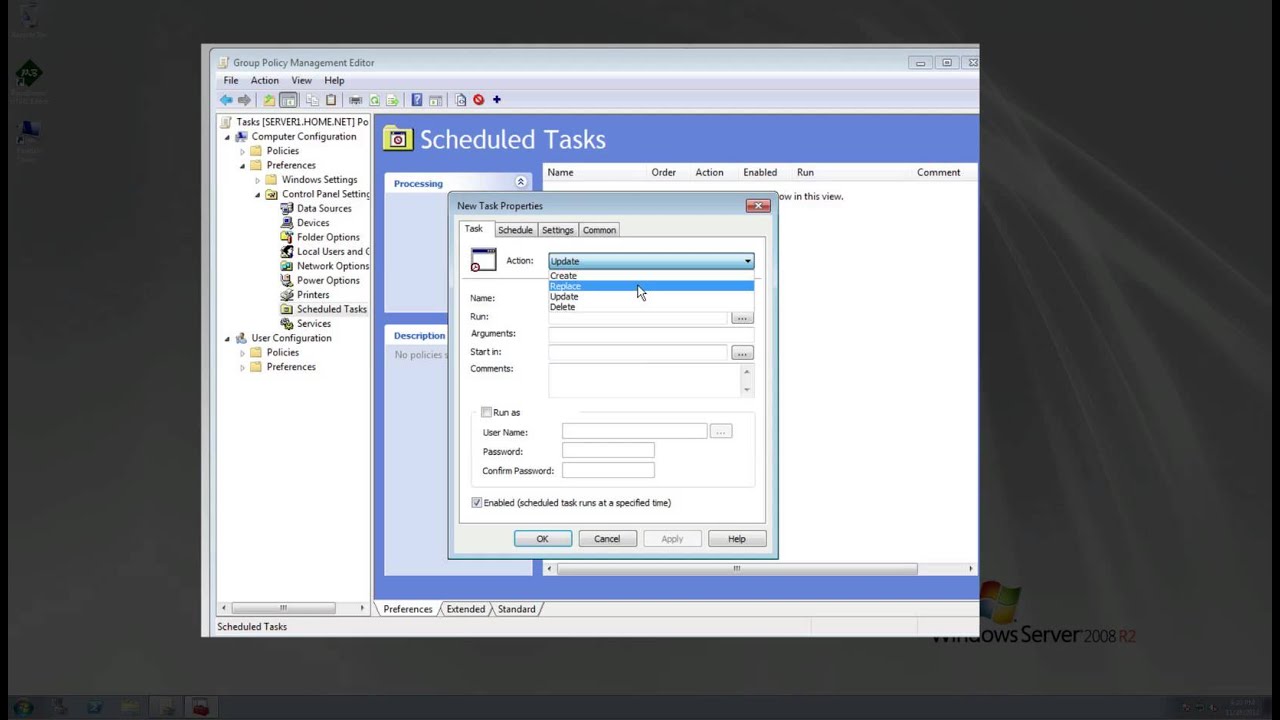This screenshot has height=720, width=1280.
Task: Toggle the Show/Hide Console Tree icon
Action: (x=288, y=100)
